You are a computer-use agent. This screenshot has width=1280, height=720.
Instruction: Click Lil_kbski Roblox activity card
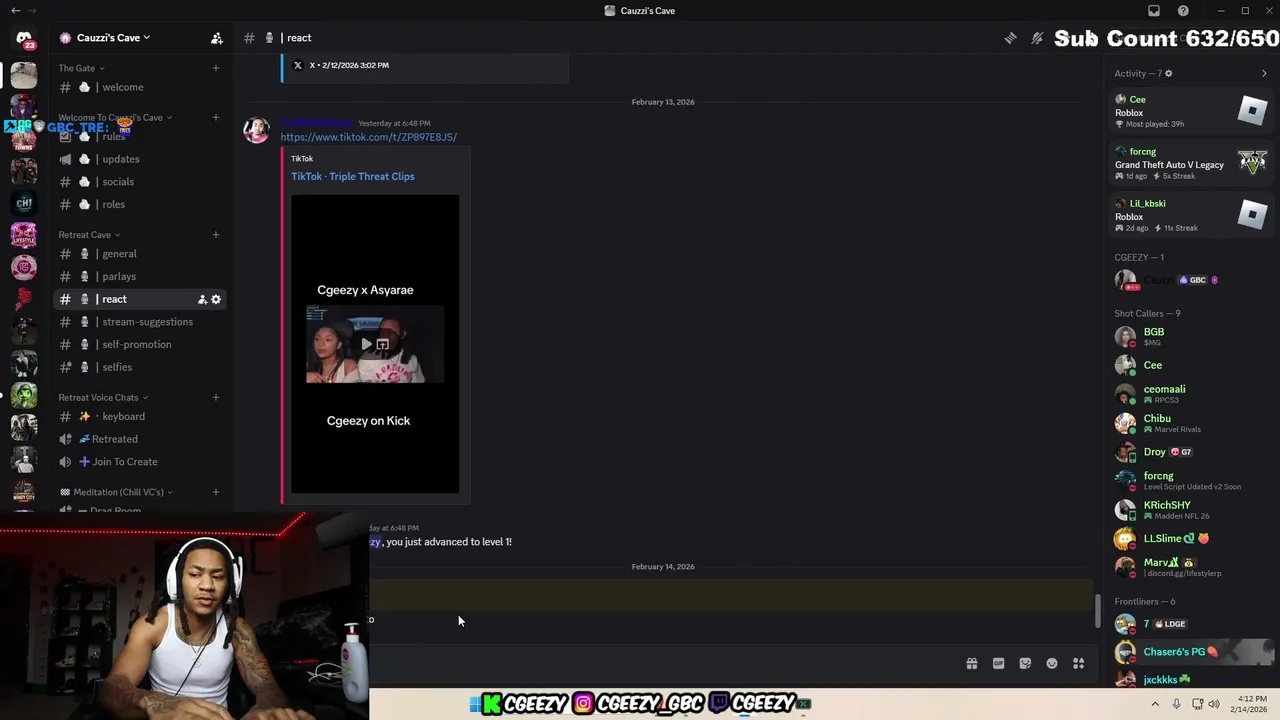point(1192,215)
